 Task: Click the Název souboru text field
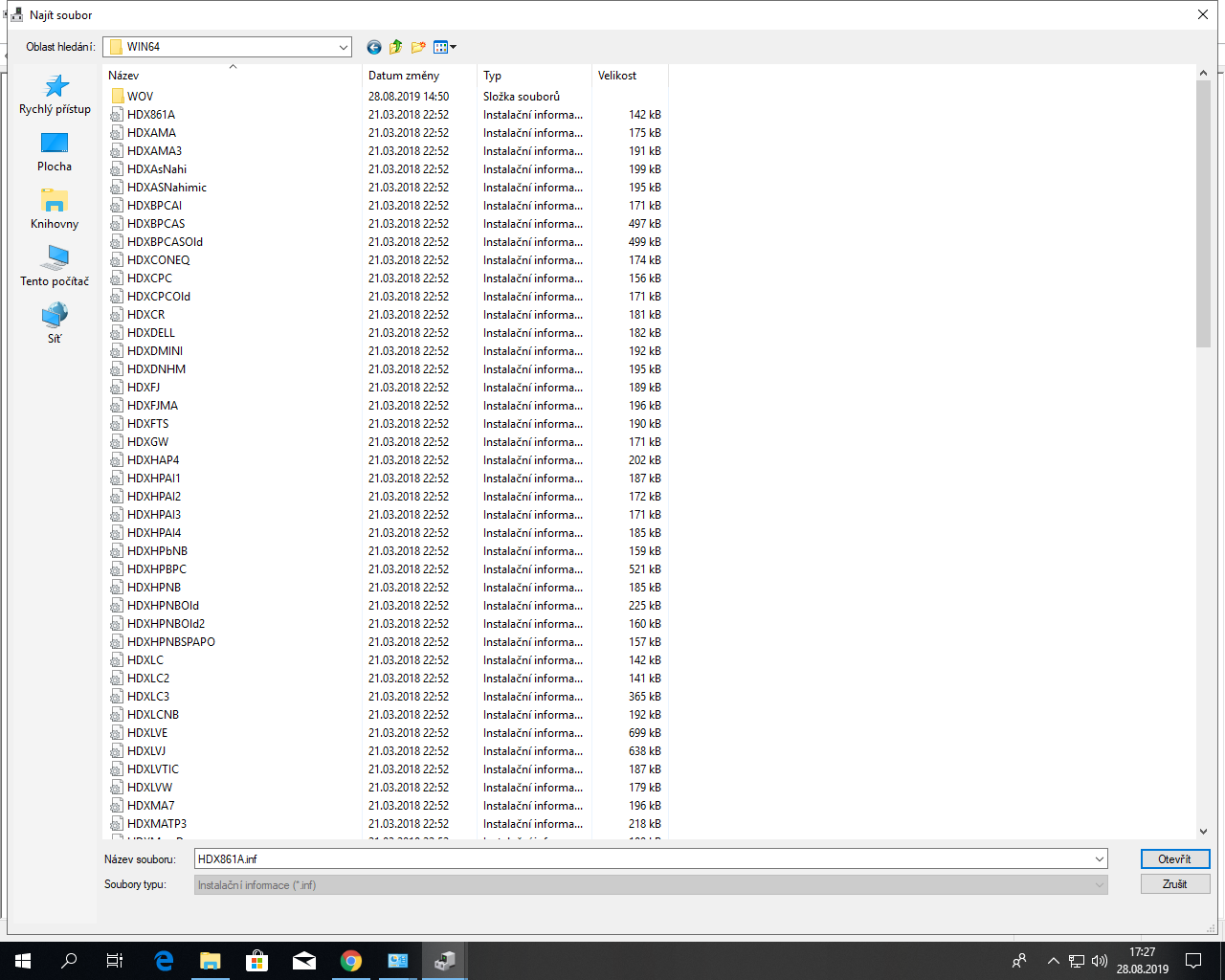click(x=641, y=859)
